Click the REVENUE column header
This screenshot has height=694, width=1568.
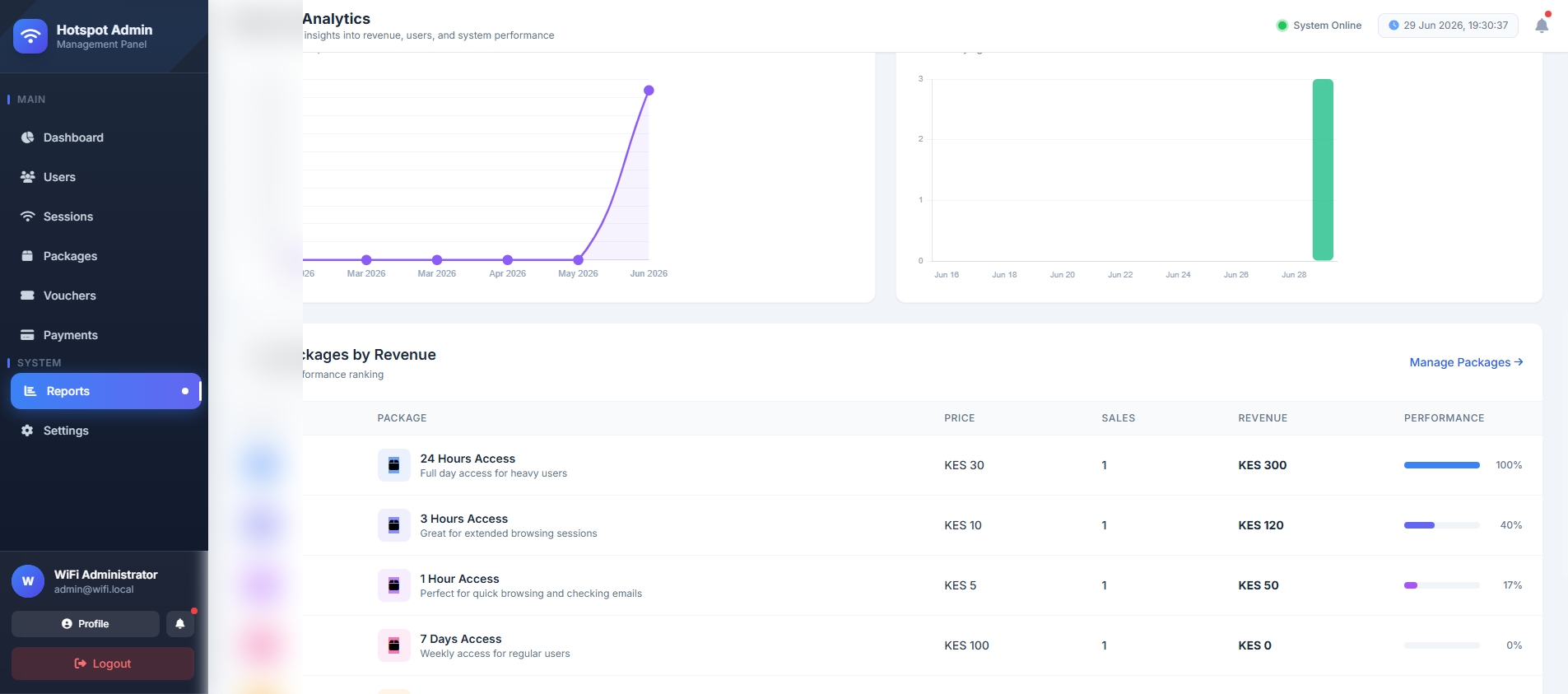[x=1263, y=418]
